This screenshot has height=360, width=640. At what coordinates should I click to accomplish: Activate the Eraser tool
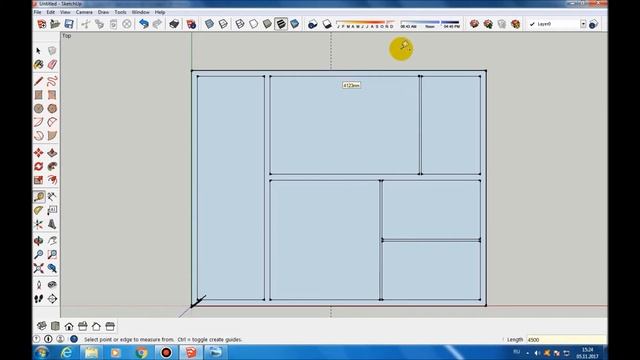pyautogui.click(x=52, y=64)
